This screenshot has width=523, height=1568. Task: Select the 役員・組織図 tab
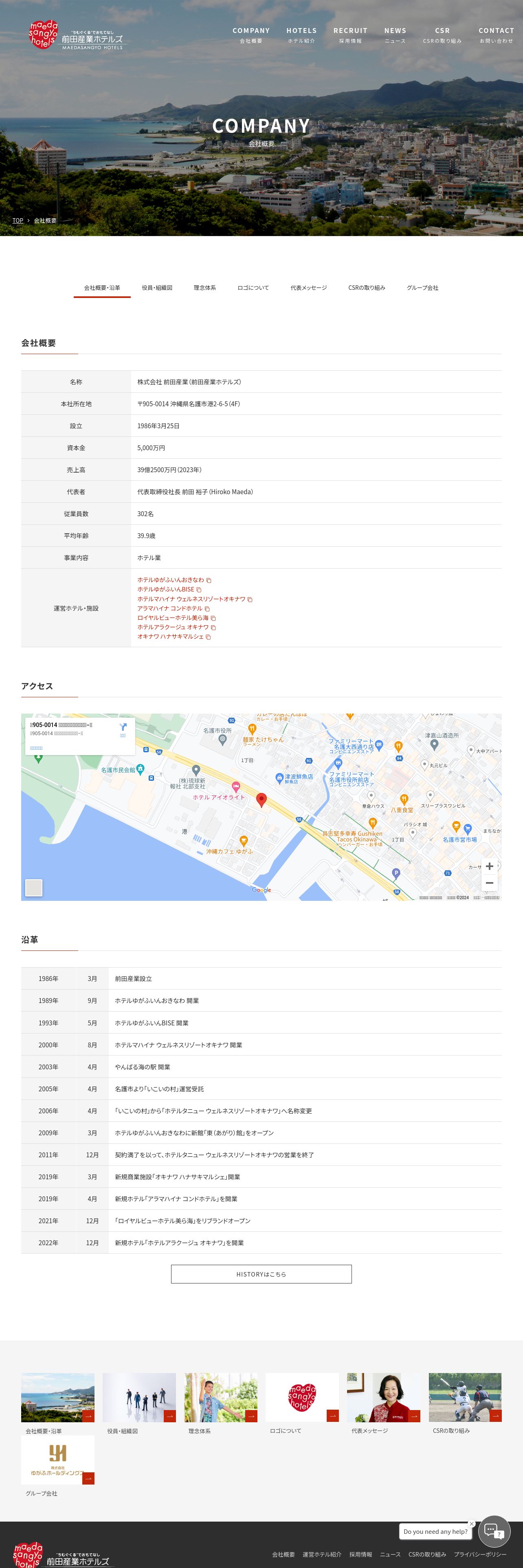[157, 288]
